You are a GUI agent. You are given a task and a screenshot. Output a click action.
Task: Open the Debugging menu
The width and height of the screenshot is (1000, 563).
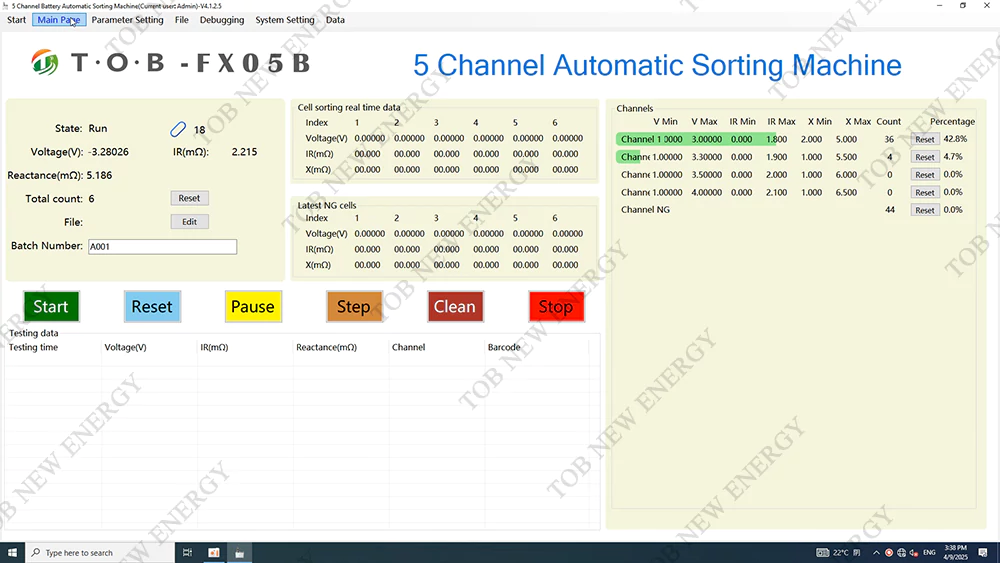tap(221, 20)
